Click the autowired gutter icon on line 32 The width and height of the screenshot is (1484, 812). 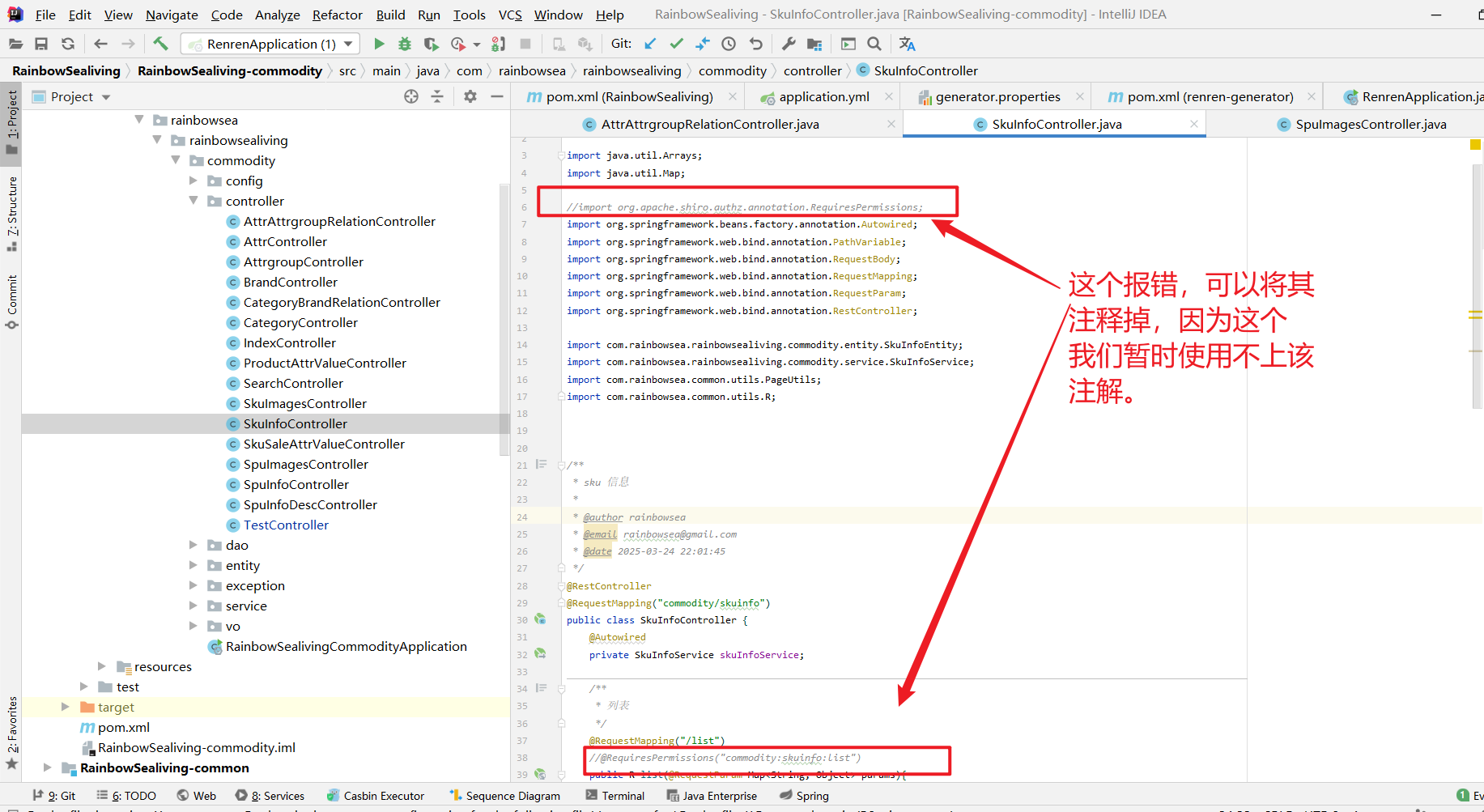540,653
